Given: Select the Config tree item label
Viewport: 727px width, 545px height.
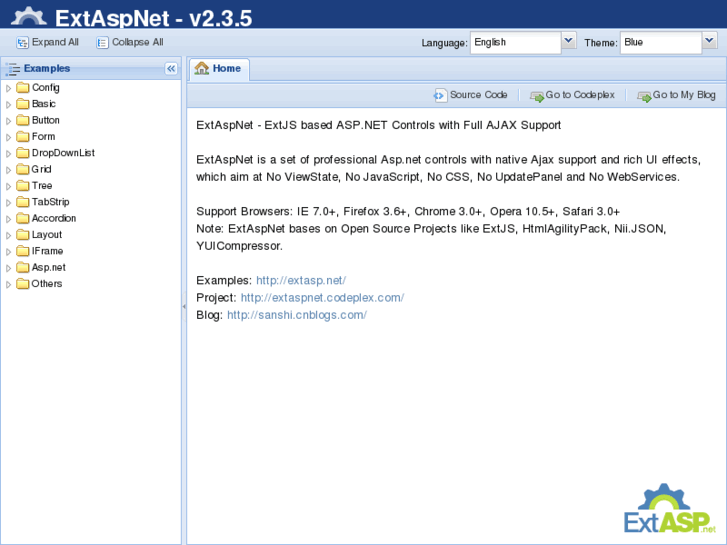Looking at the screenshot, I should point(45,88).
